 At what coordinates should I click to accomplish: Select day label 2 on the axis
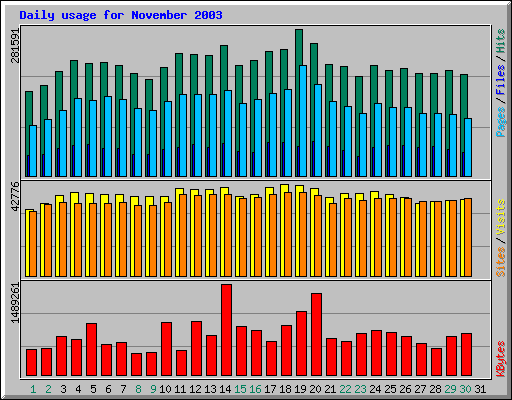click(48, 389)
